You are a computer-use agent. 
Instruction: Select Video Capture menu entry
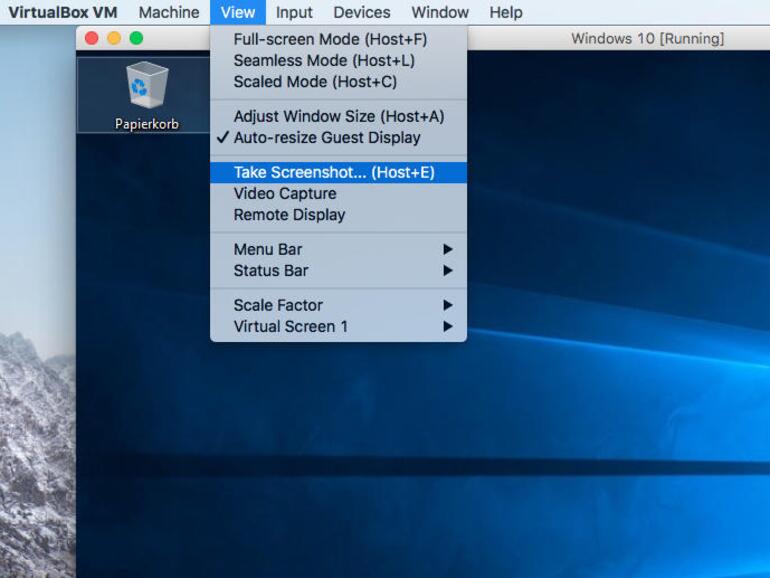tap(338, 193)
